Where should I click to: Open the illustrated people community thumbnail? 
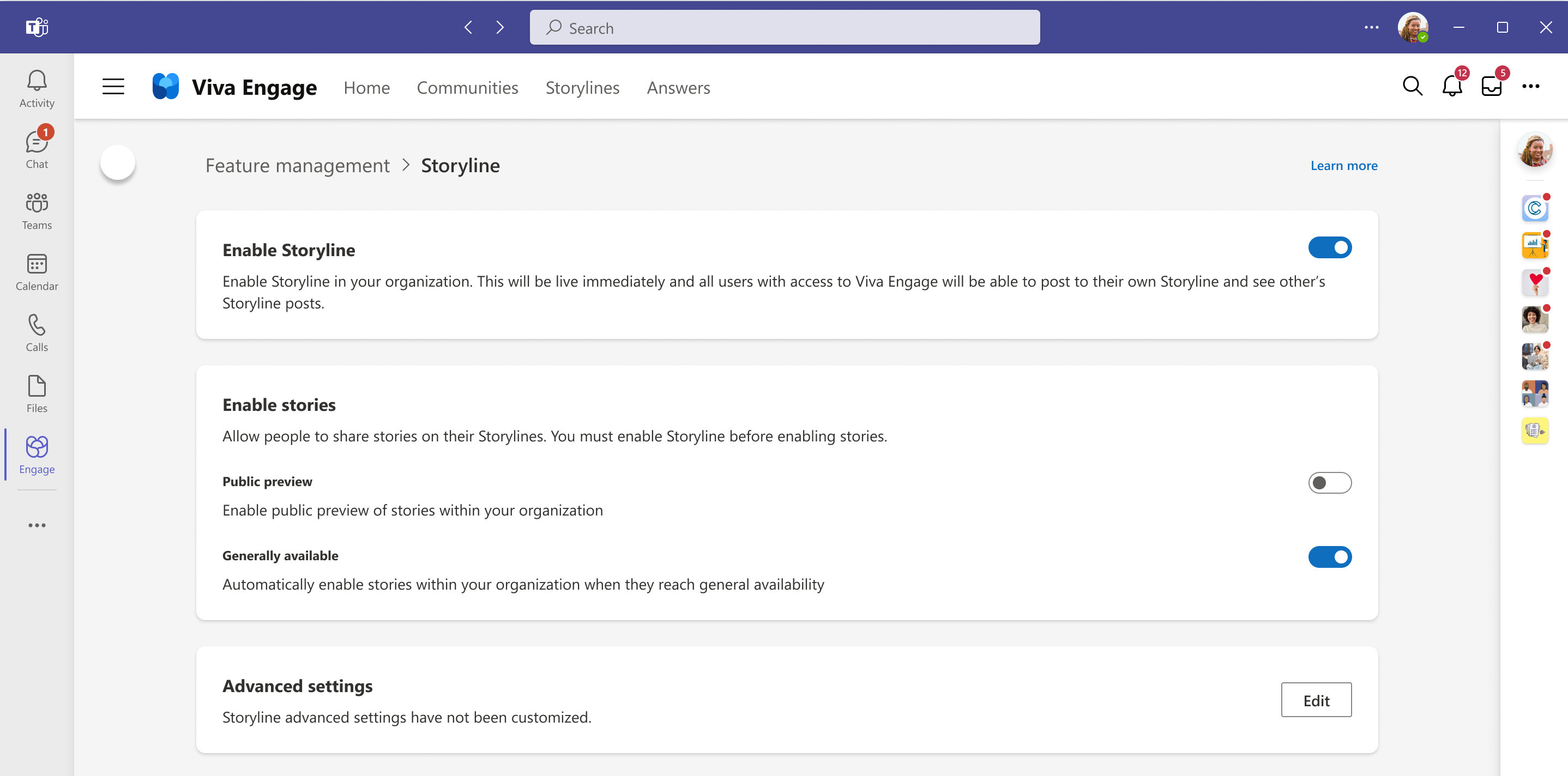tap(1535, 394)
